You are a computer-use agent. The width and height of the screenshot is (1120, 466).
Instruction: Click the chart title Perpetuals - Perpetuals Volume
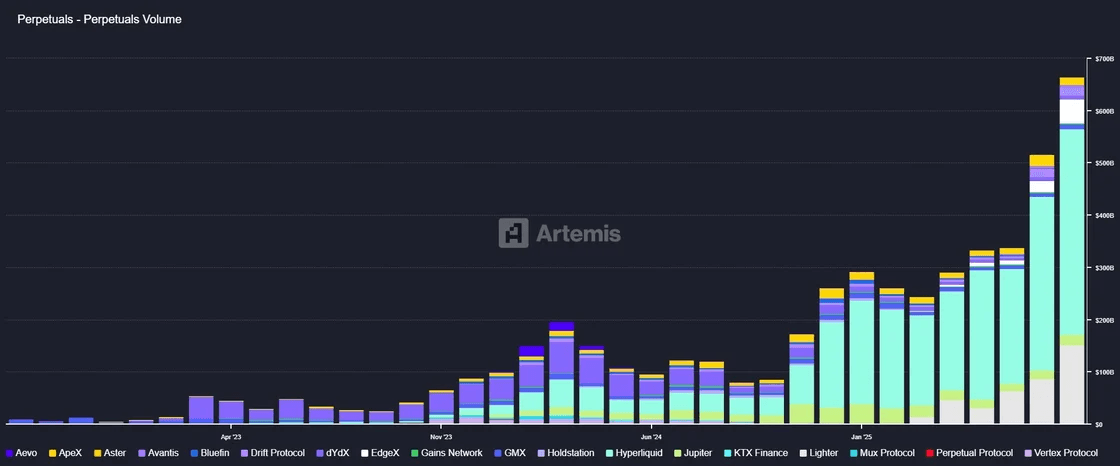(x=99, y=20)
